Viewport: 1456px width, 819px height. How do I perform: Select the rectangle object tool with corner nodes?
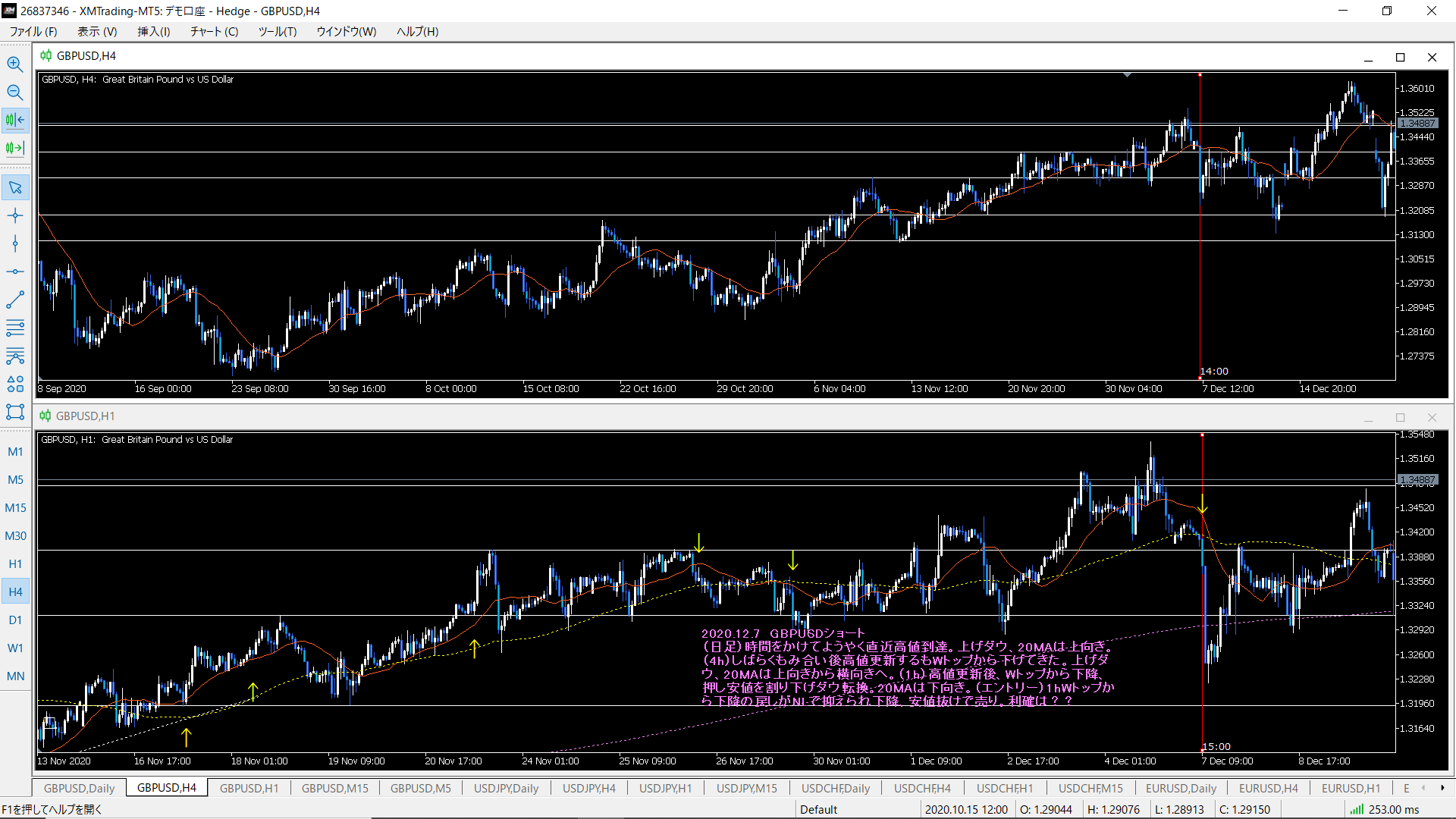click(x=15, y=412)
